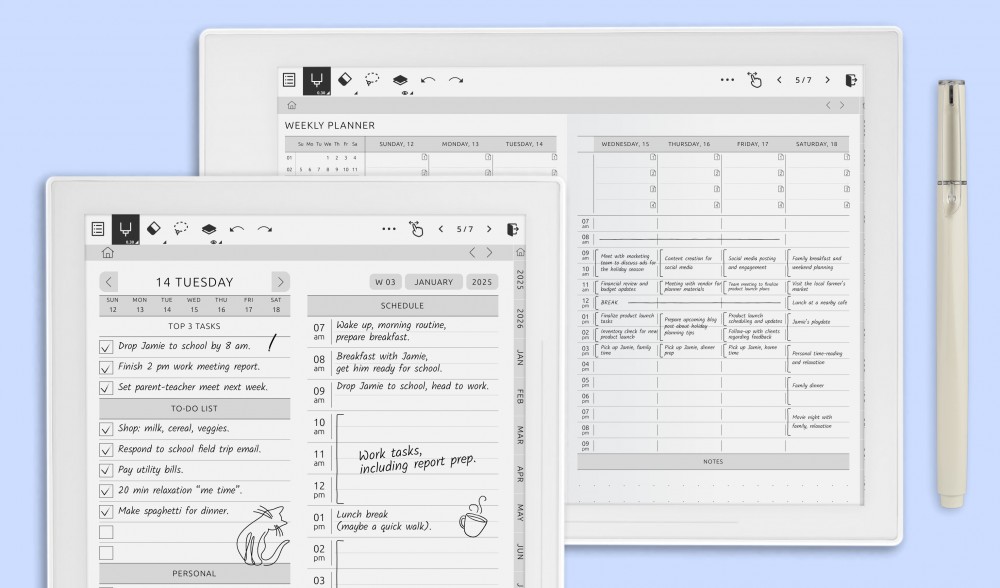
Task: Go to previous day arrow beside 14 Tuesday
Action: click(x=108, y=282)
